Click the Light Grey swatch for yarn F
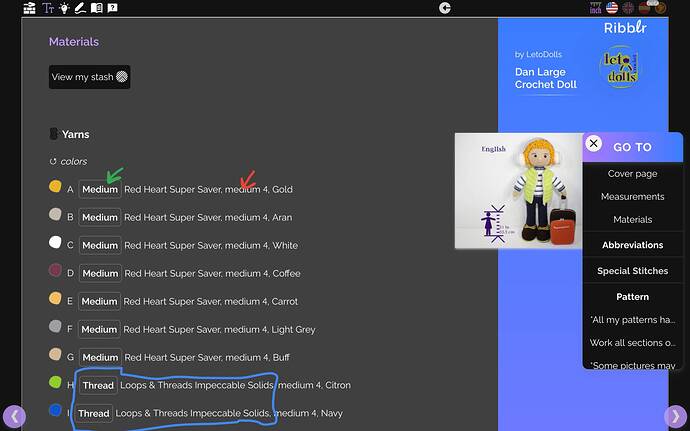690x431 pixels. tap(55, 326)
